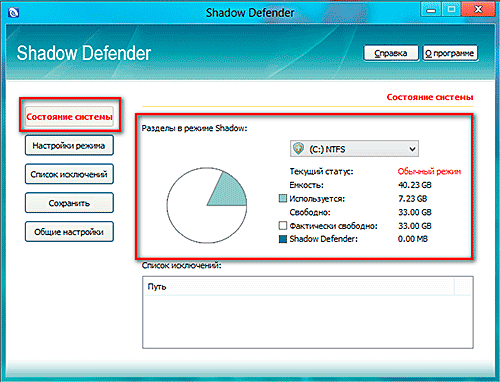500x382 pixels.
Task: Click the disk usage pie chart
Action: tap(207, 205)
